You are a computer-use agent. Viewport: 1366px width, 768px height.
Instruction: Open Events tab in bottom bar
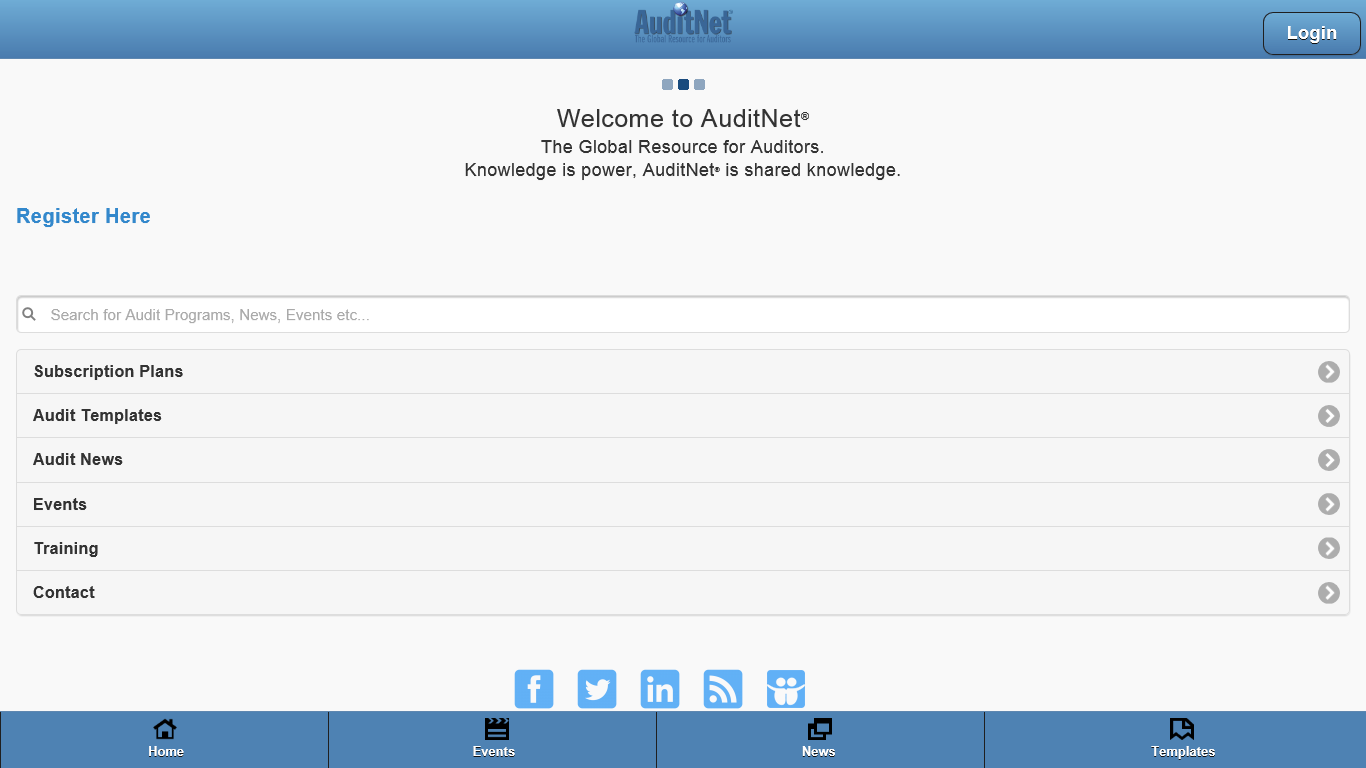point(493,739)
